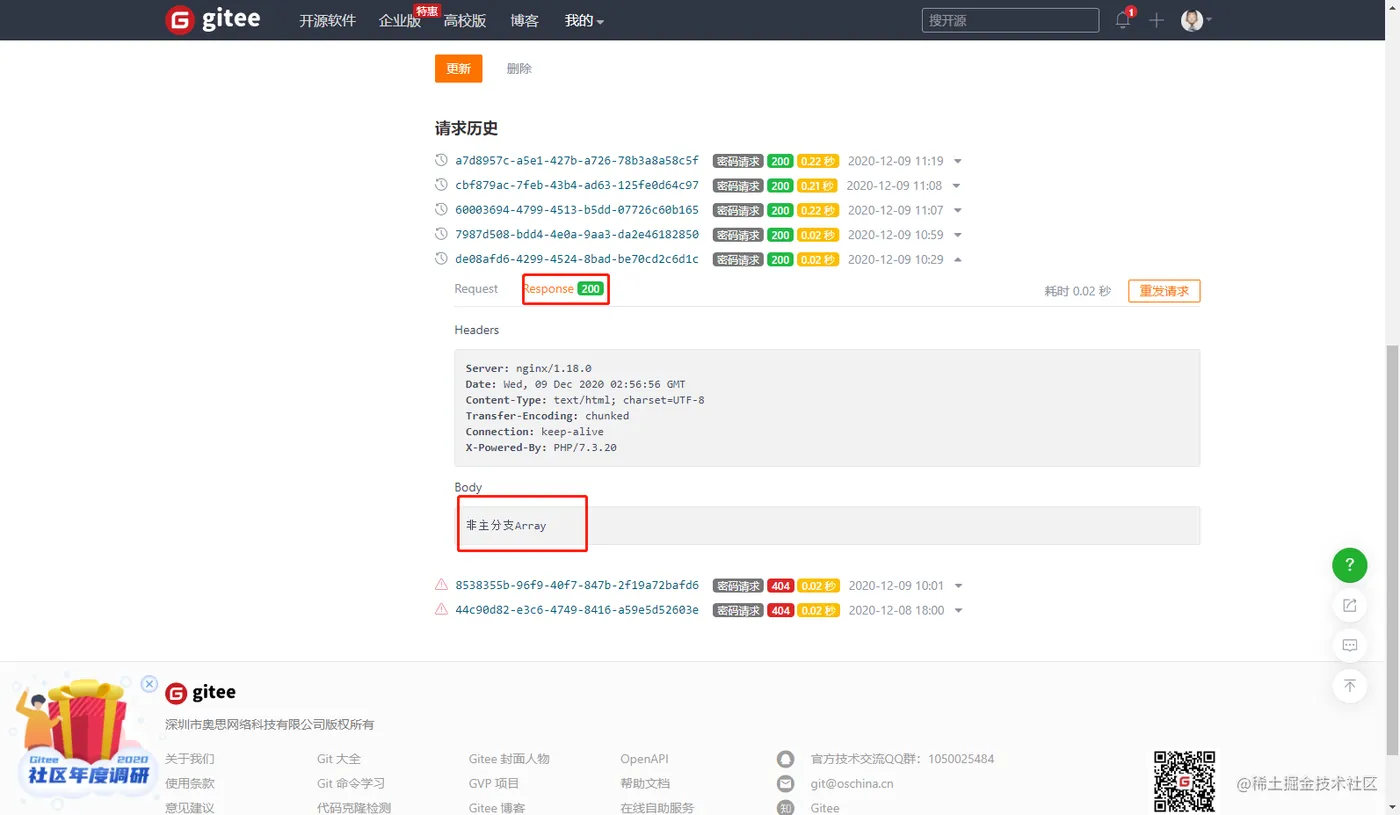Expand request 7987d508 details arrow
This screenshot has height=815, width=1400.
(958, 235)
